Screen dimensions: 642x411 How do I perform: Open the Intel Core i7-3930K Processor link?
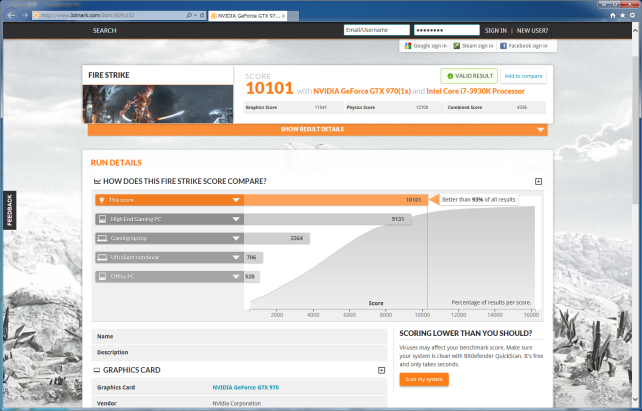coord(475,91)
